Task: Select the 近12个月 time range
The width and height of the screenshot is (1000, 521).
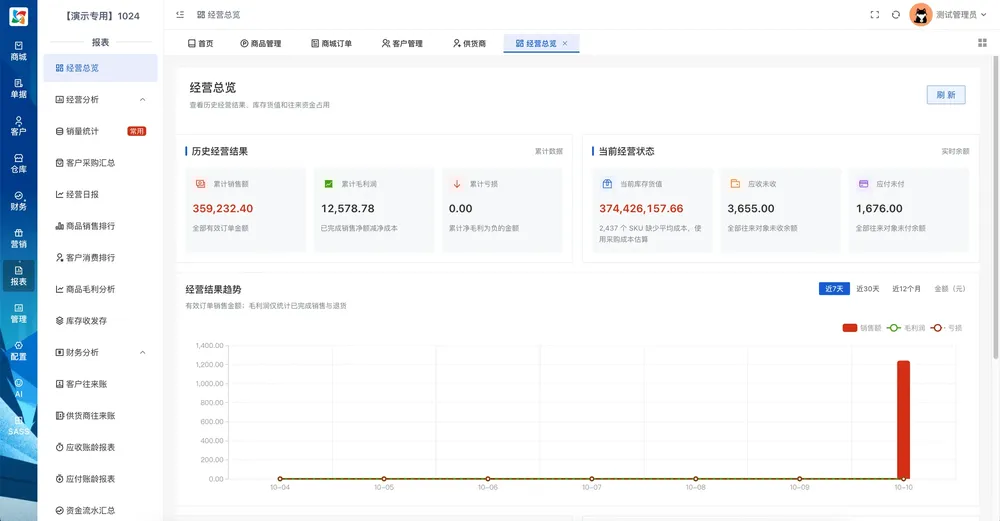Action: (x=906, y=289)
